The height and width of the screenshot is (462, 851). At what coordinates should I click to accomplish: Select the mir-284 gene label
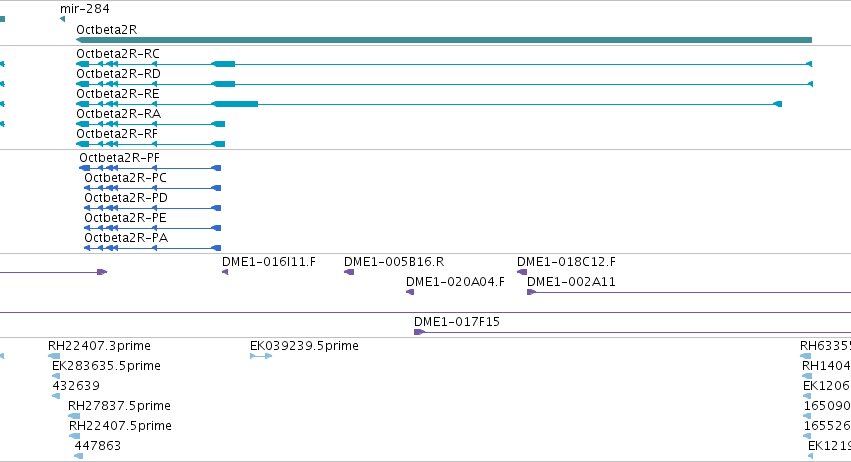point(85,9)
